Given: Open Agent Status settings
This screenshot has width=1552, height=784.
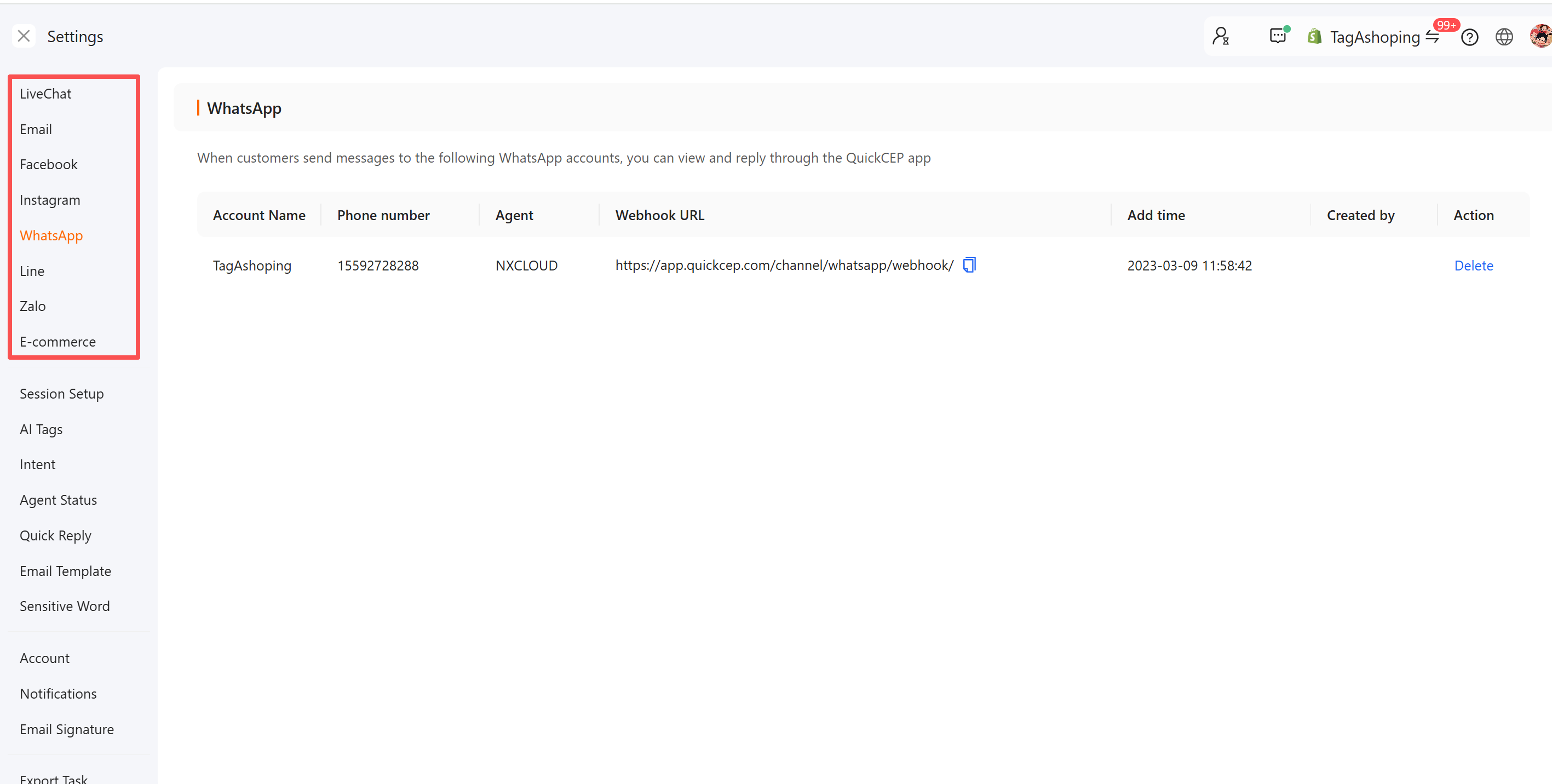Looking at the screenshot, I should pos(58,500).
